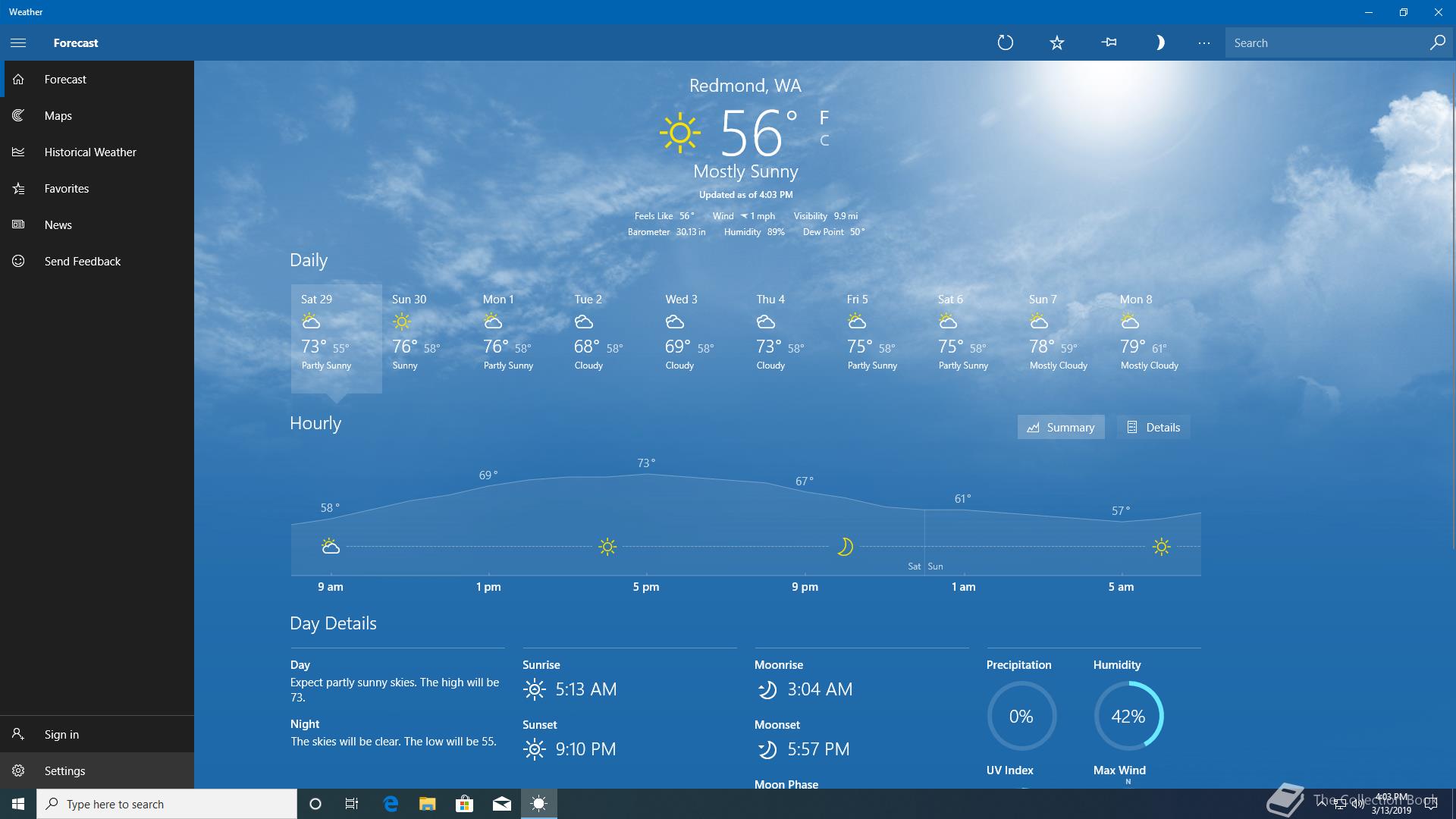Image resolution: width=1456 pixels, height=819 pixels.
Task: Pin forecast to Start icon
Action: (1109, 42)
